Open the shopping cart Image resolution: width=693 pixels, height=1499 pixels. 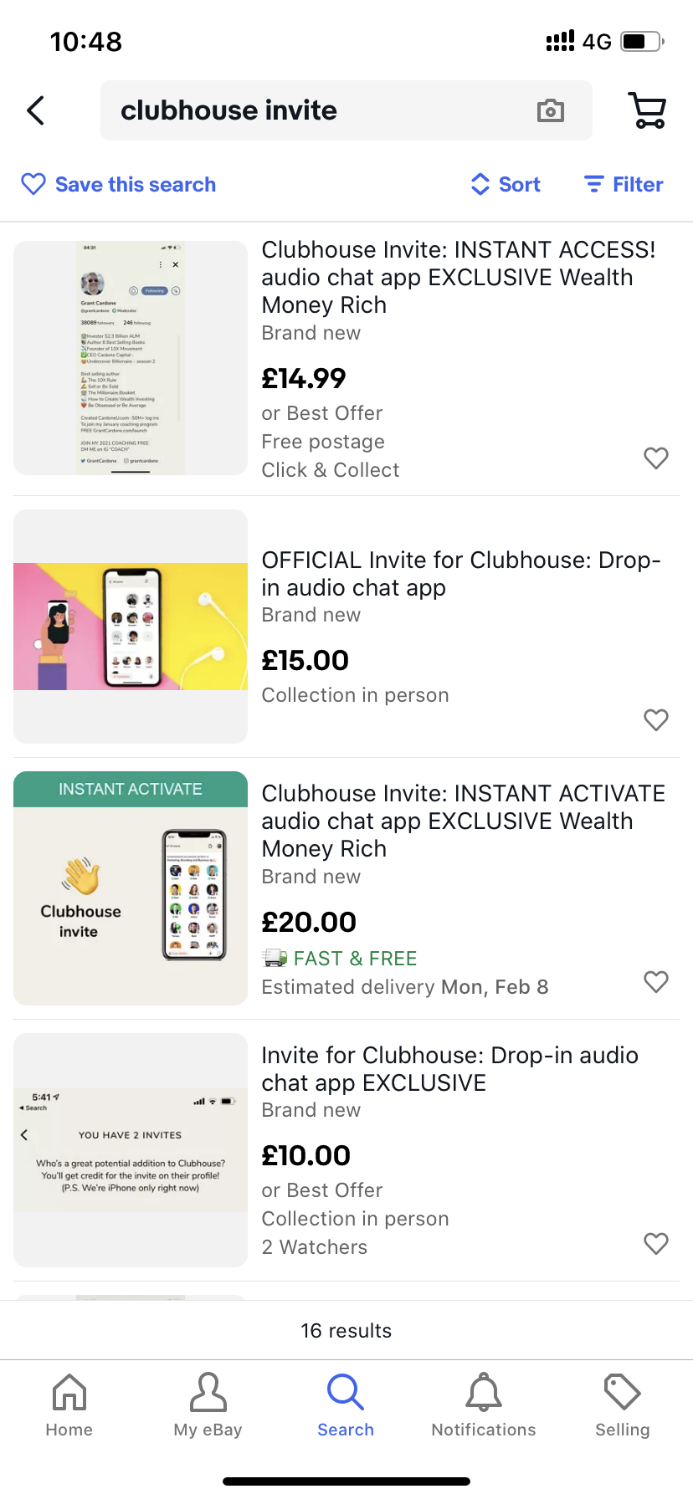pos(648,110)
